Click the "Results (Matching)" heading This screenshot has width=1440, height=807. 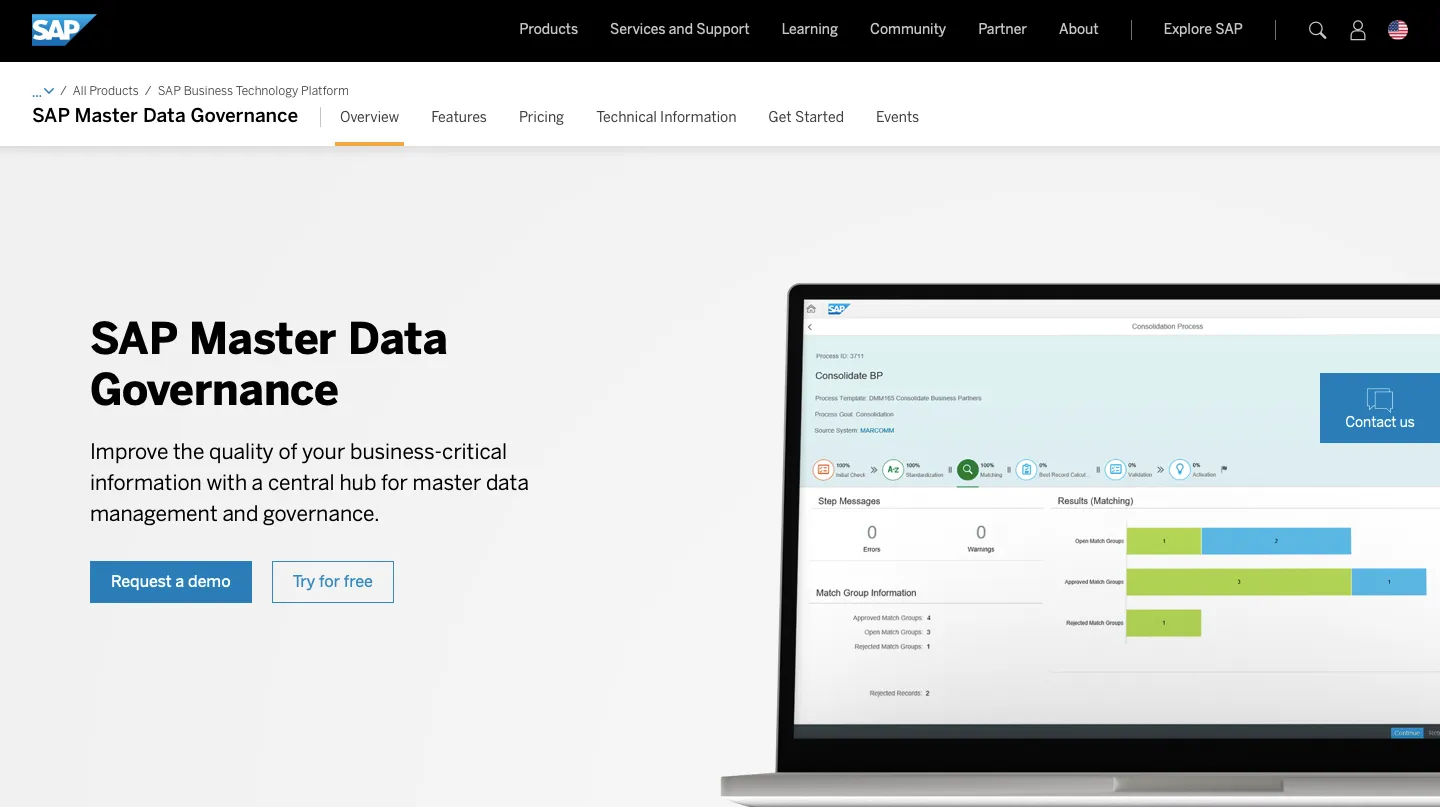(1095, 501)
